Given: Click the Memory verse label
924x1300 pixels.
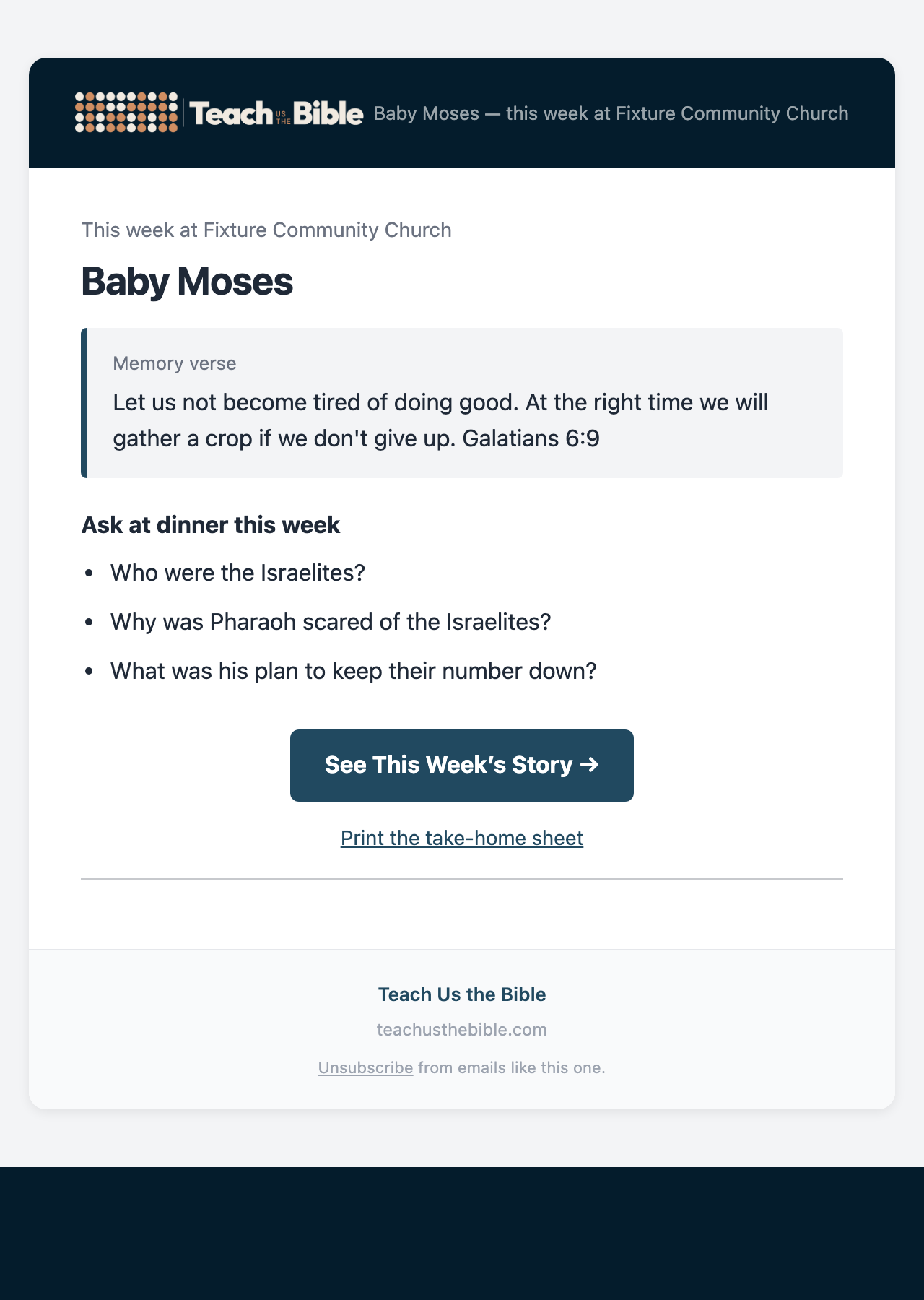Looking at the screenshot, I should click(175, 363).
